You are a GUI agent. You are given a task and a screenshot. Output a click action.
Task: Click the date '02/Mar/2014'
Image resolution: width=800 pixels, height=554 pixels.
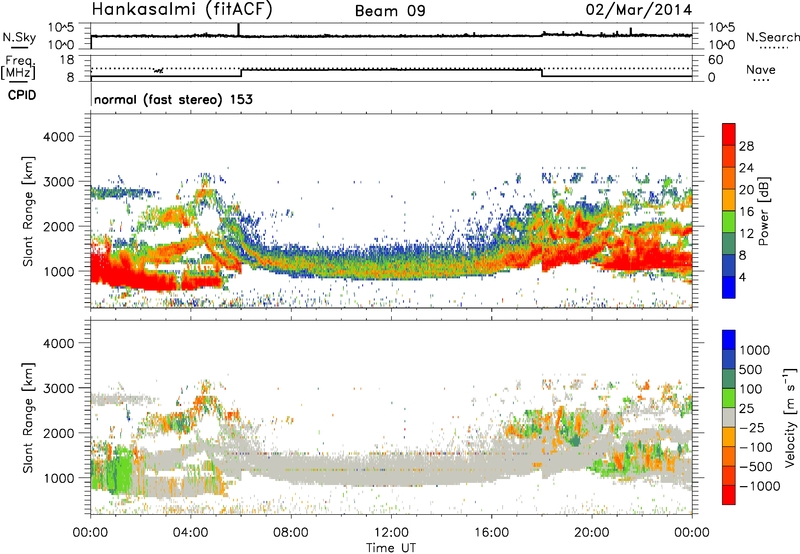point(638,10)
